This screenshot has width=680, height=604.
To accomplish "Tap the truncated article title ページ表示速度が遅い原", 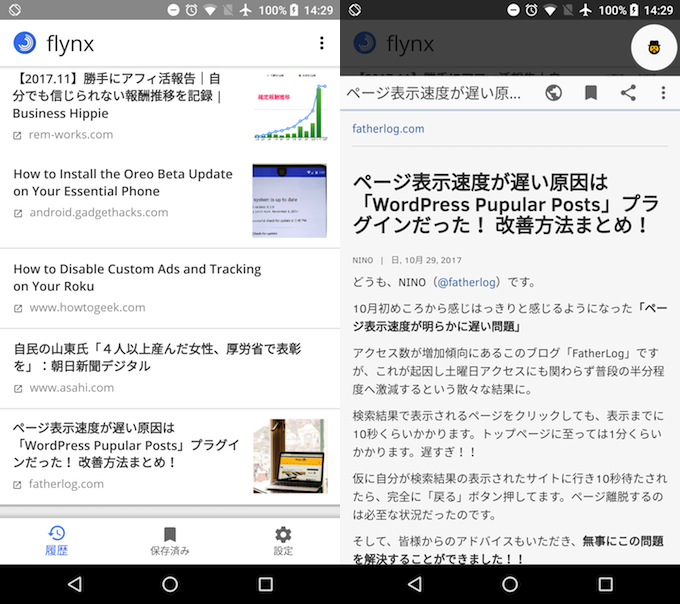I will (x=434, y=93).
